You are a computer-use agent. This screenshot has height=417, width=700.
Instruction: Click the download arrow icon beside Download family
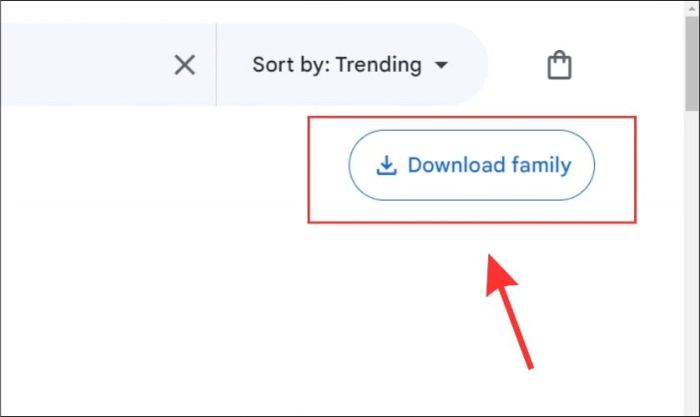tap(386, 165)
